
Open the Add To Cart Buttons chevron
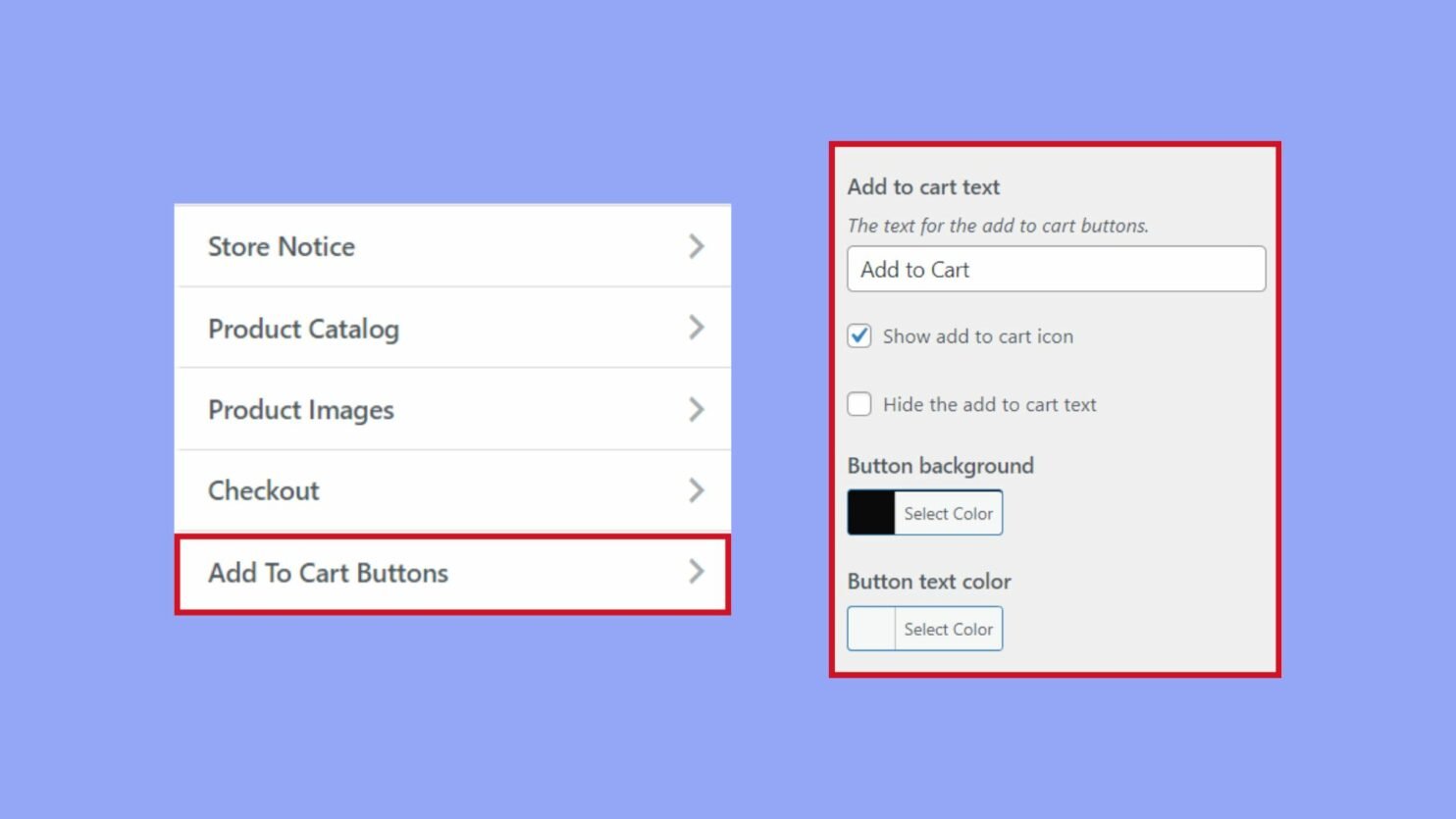click(x=697, y=572)
